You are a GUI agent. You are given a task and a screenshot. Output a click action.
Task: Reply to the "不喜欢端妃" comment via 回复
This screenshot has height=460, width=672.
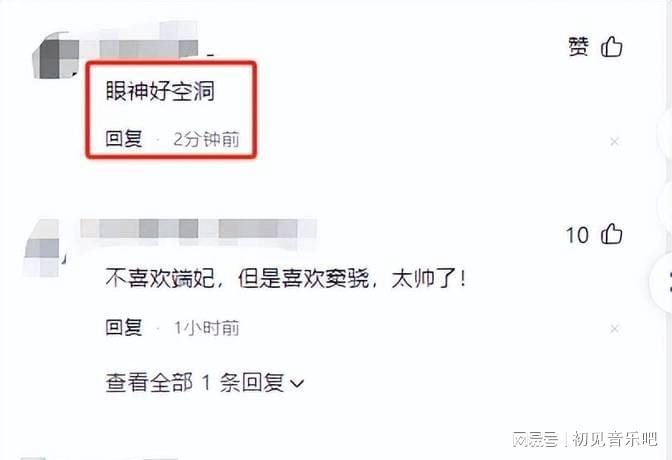pyautogui.click(x=124, y=328)
